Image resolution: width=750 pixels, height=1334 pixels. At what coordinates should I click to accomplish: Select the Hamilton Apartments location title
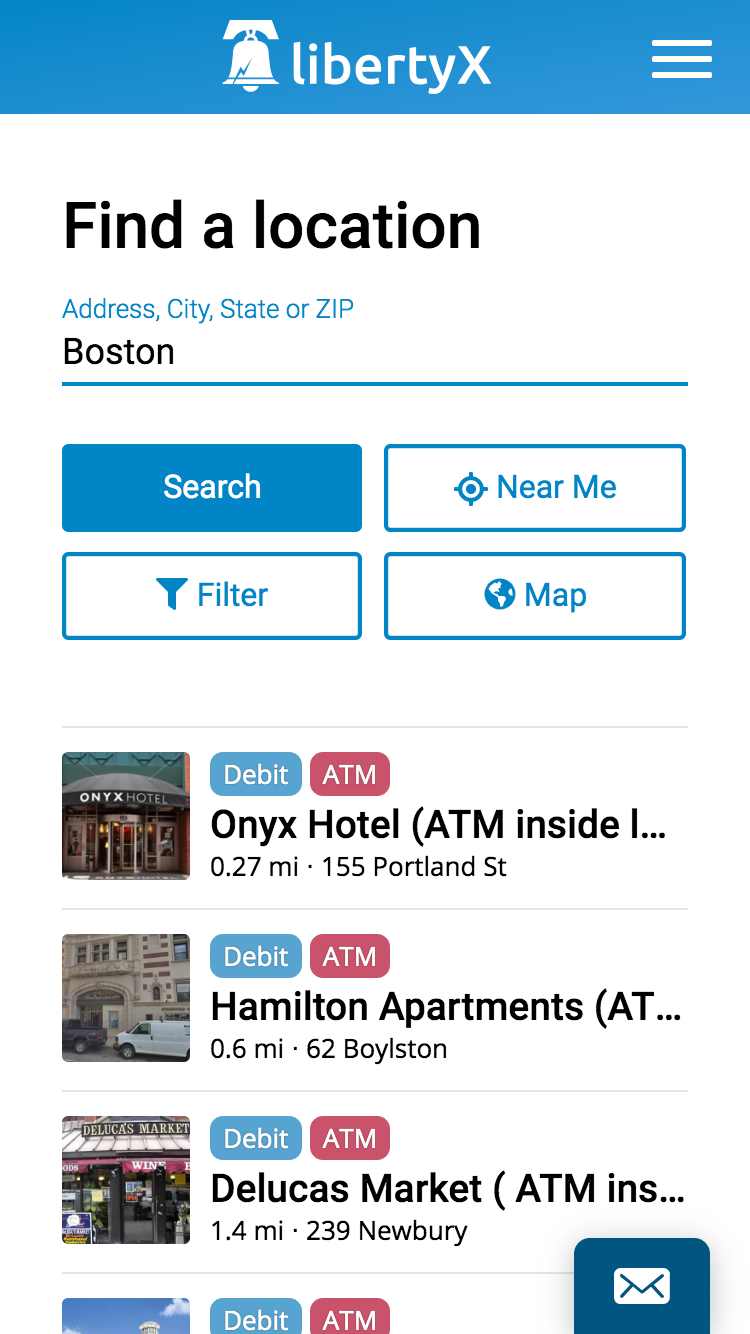pyautogui.click(x=446, y=1007)
